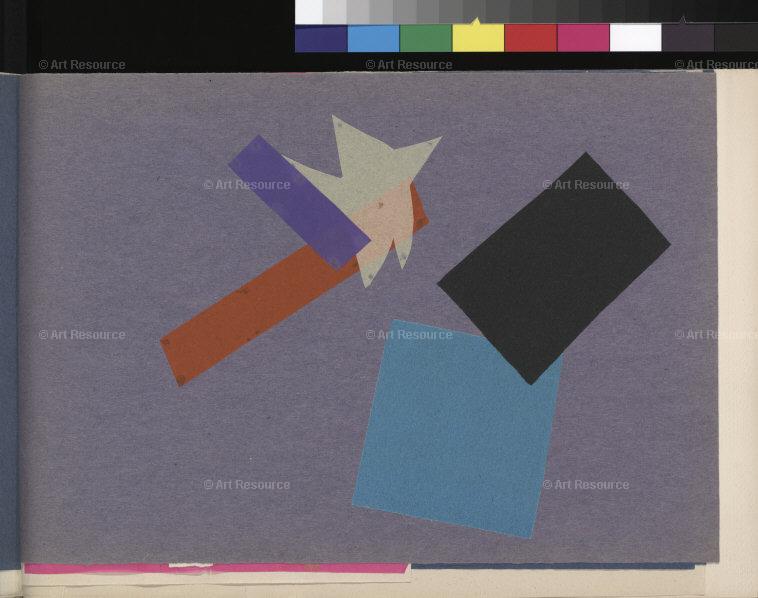Select the light blue calibration patch
Screen dimensions: 758x598
pos(373,38)
